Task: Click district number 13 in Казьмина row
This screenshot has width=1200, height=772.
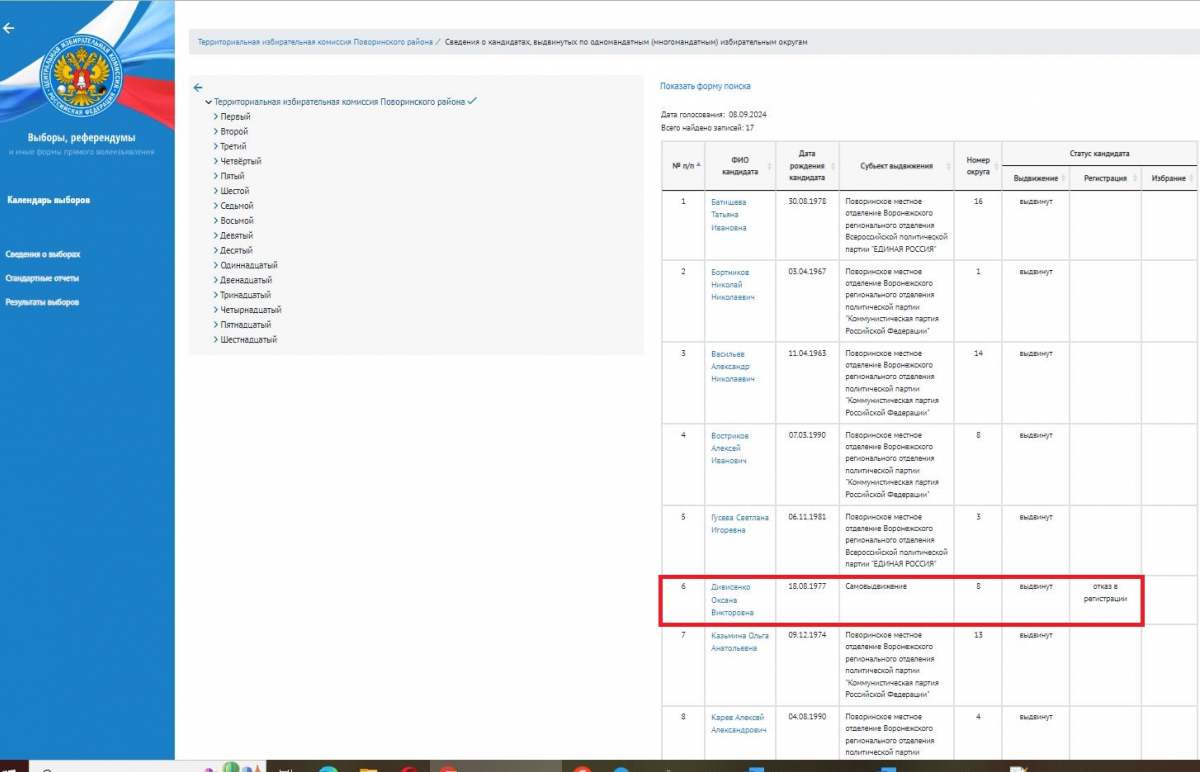Action: pos(978,634)
